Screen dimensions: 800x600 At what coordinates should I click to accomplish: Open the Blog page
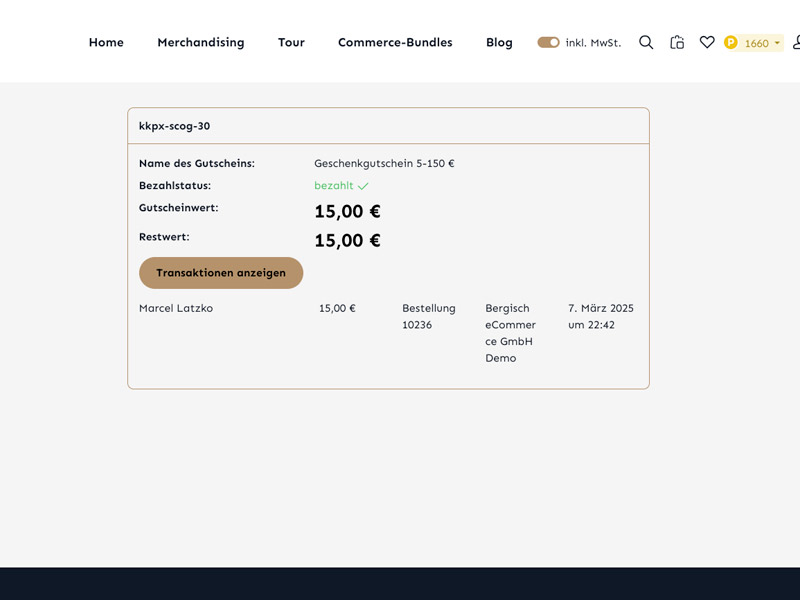499,42
